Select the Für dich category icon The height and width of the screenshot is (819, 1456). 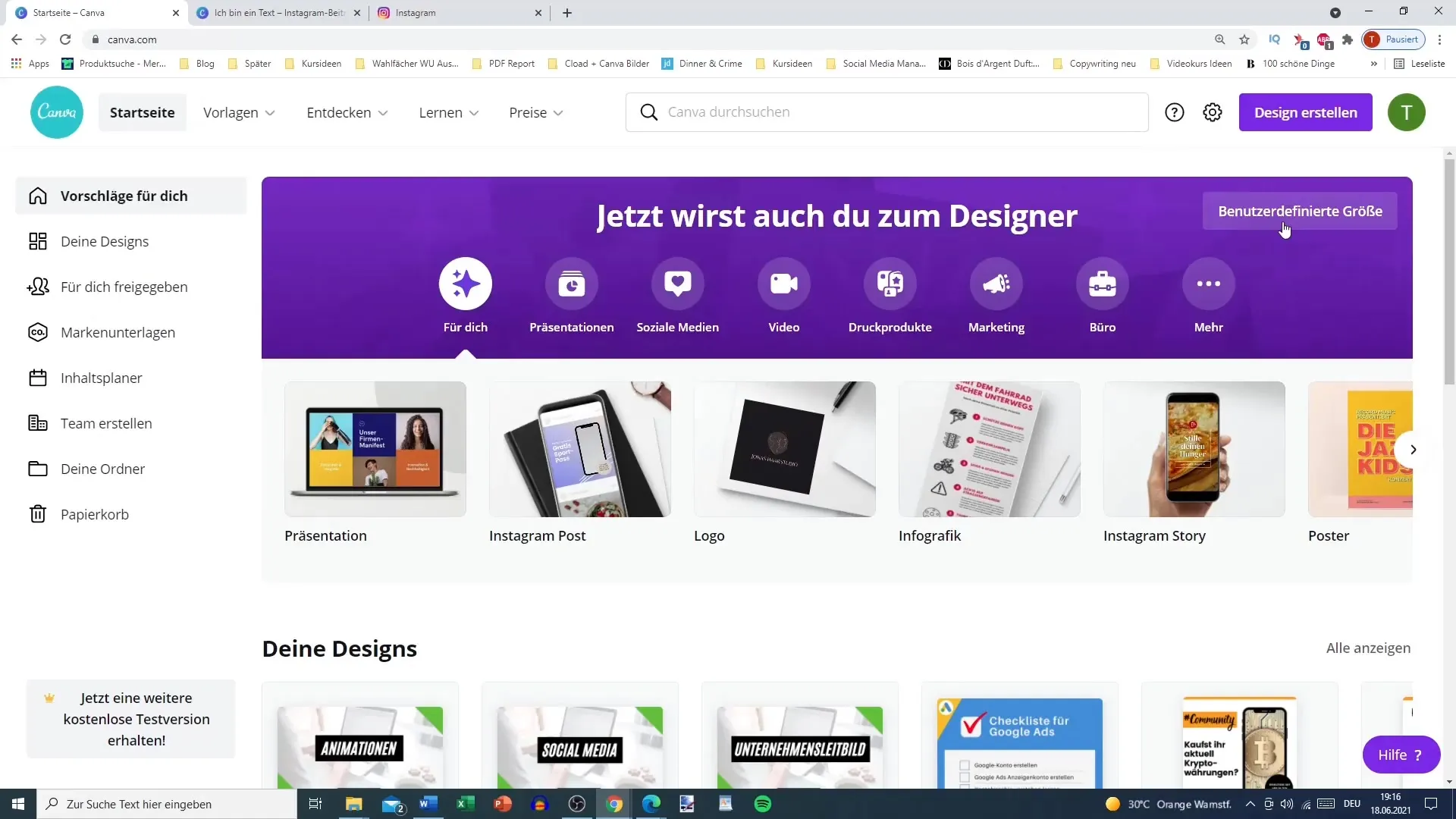click(466, 284)
